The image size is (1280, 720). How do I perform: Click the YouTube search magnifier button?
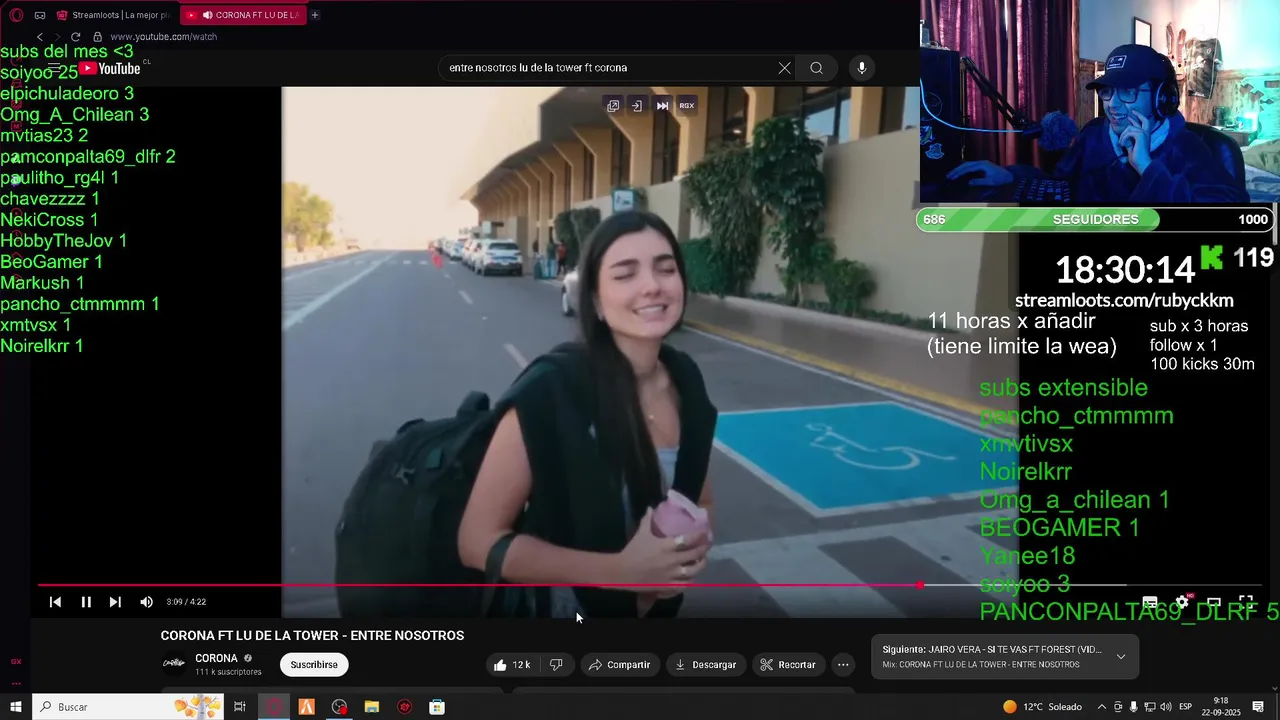point(816,68)
